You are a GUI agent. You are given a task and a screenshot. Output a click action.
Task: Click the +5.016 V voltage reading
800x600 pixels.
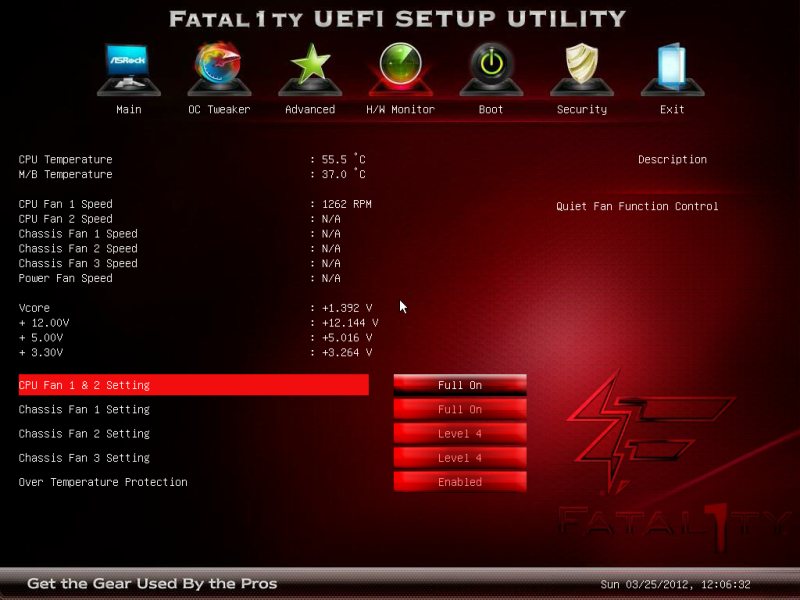(347, 338)
